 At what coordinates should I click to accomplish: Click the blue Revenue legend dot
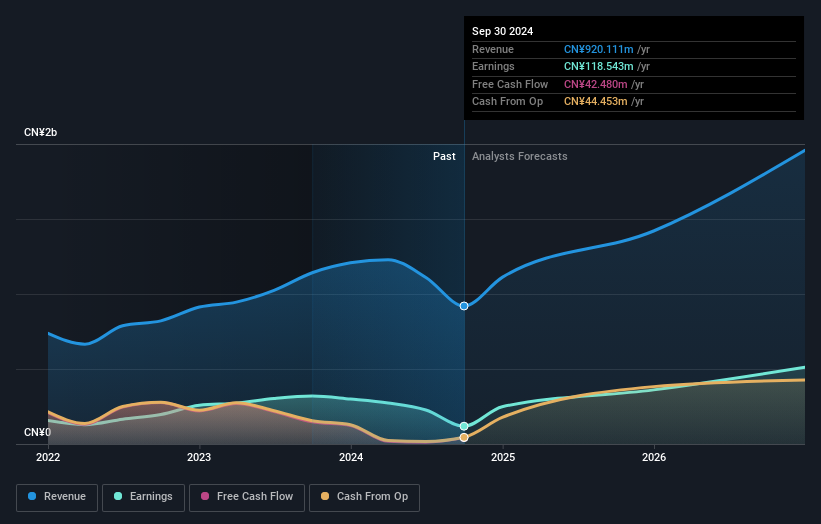(32, 496)
